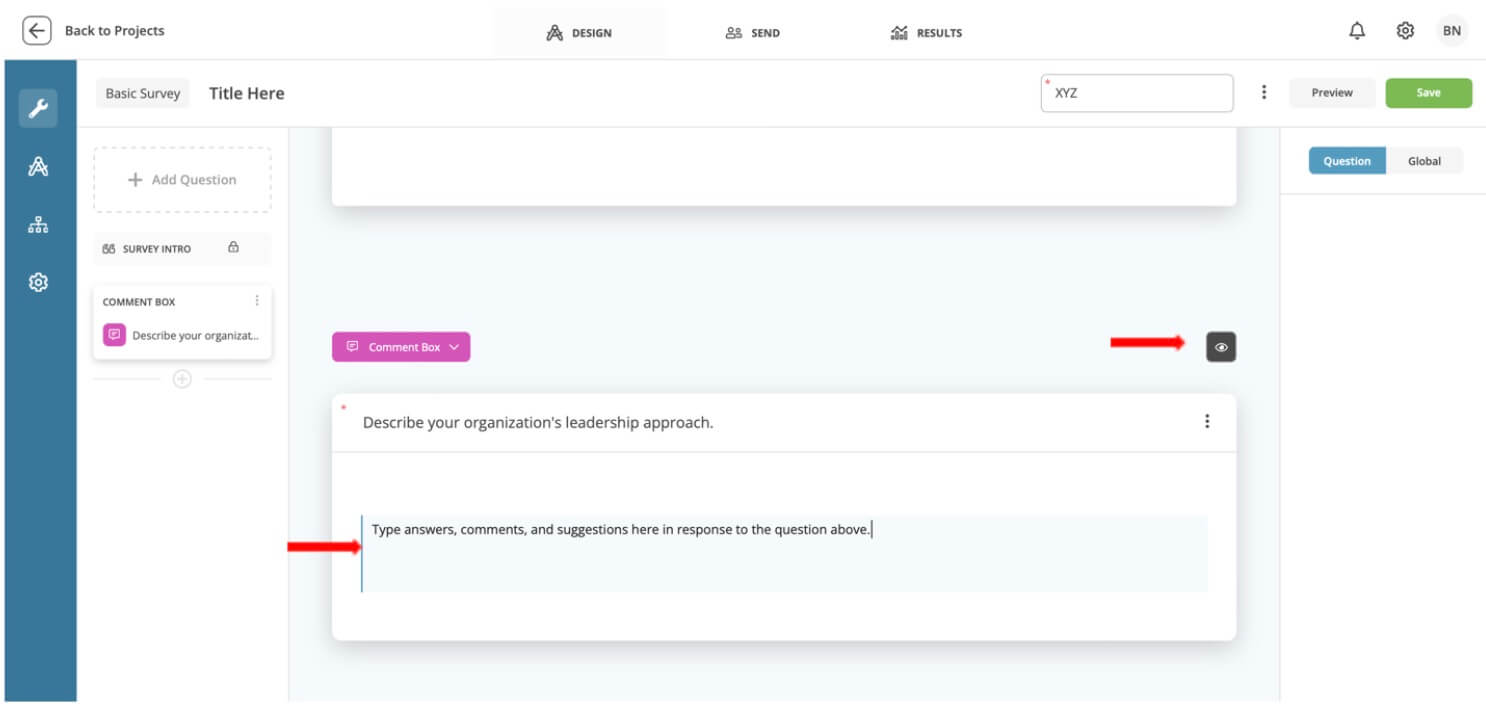Edit the question text about leadership approach
Image resolution: width=1486 pixels, height=710 pixels.
(x=538, y=423)
